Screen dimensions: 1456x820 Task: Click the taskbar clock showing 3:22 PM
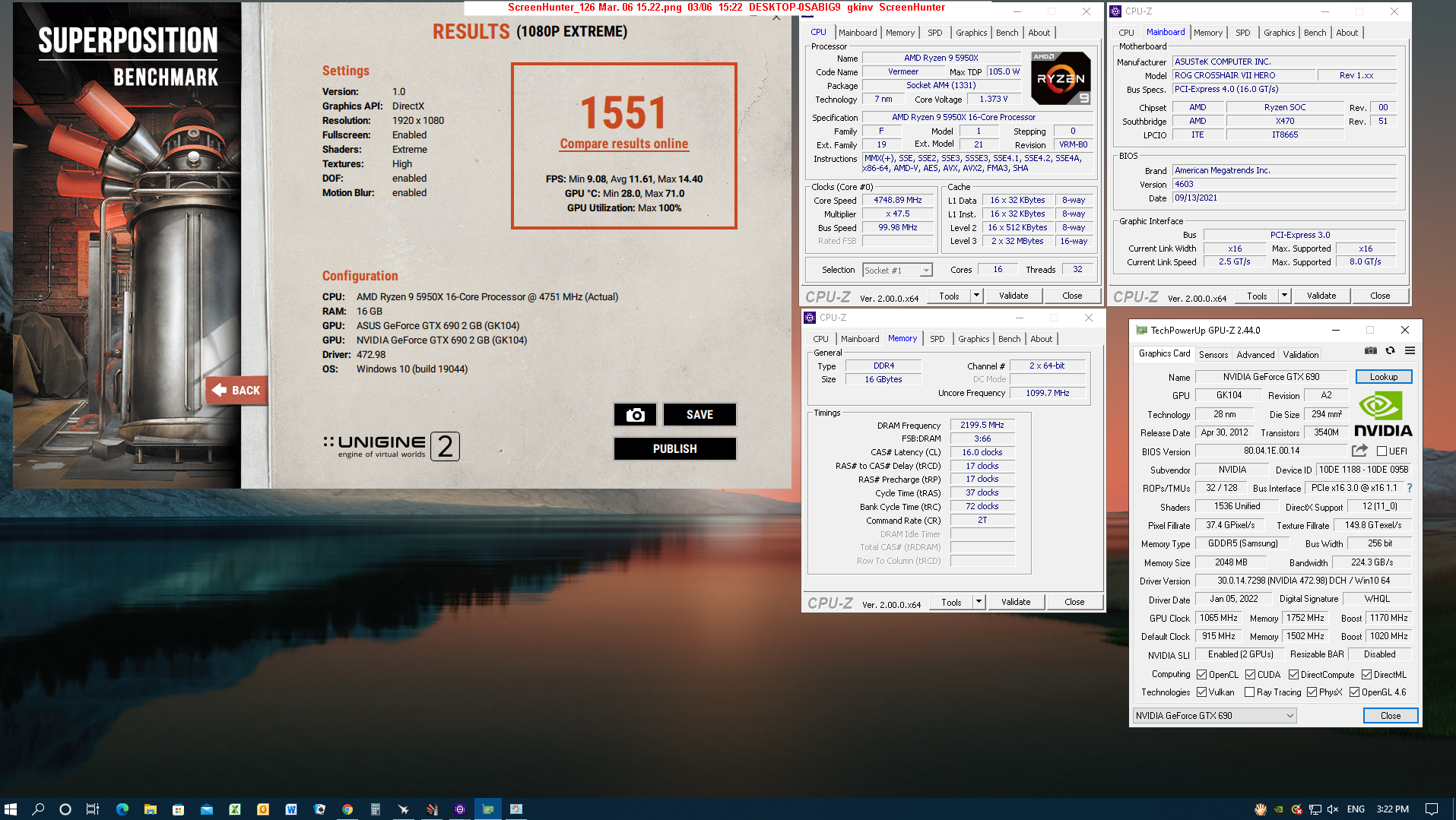(1392, 809)
